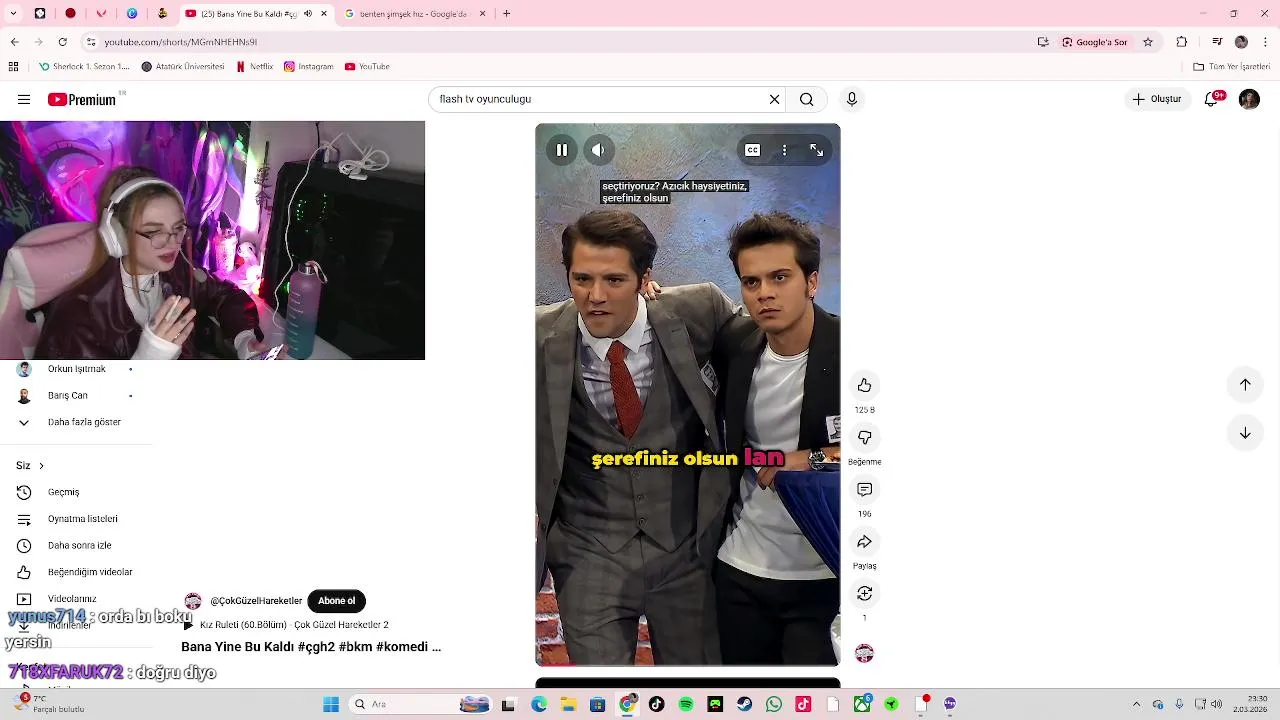This screenshot has height=720, width=1280.
Task: Dislike the Short (Beğenme)
Action: (x=864, y=438)
